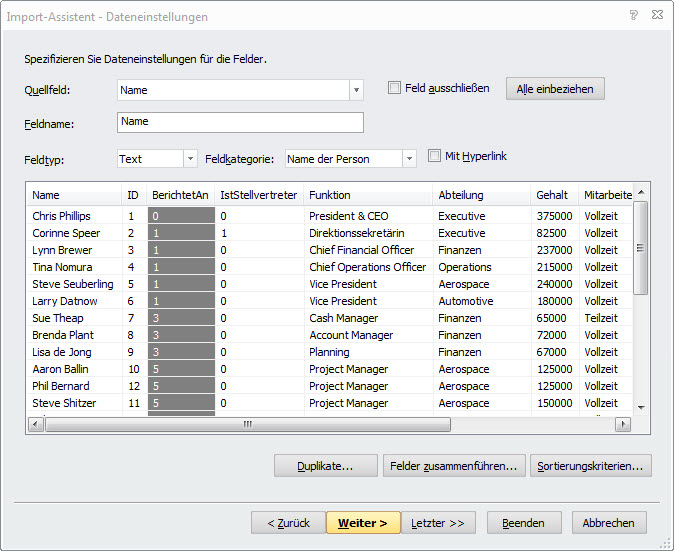This screenshot has height=551, width=674.
Task: Select the Funktion column header
Action: click(368, 195)
